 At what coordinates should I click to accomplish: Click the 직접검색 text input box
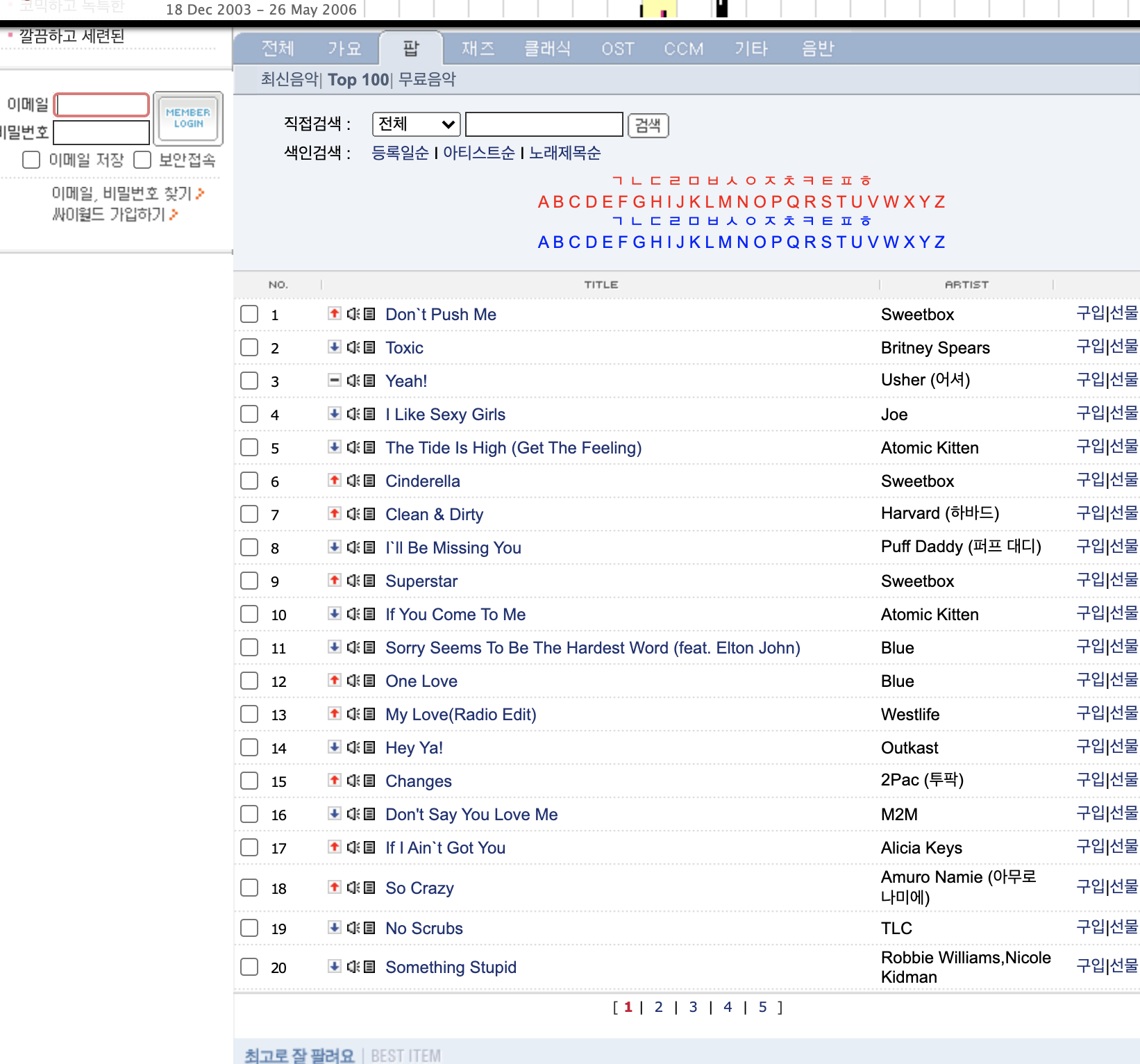544,124
